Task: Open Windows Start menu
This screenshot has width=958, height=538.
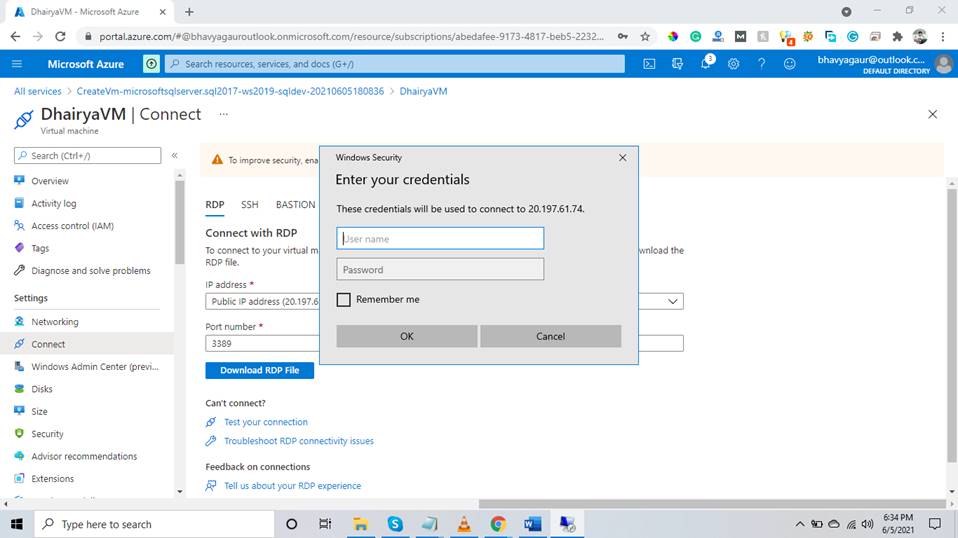Action: [x=16, y=524]
